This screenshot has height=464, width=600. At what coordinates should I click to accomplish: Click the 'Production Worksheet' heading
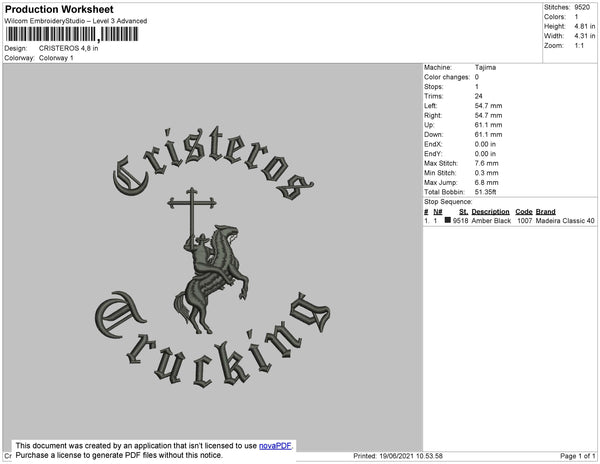(x=59, y=10)
